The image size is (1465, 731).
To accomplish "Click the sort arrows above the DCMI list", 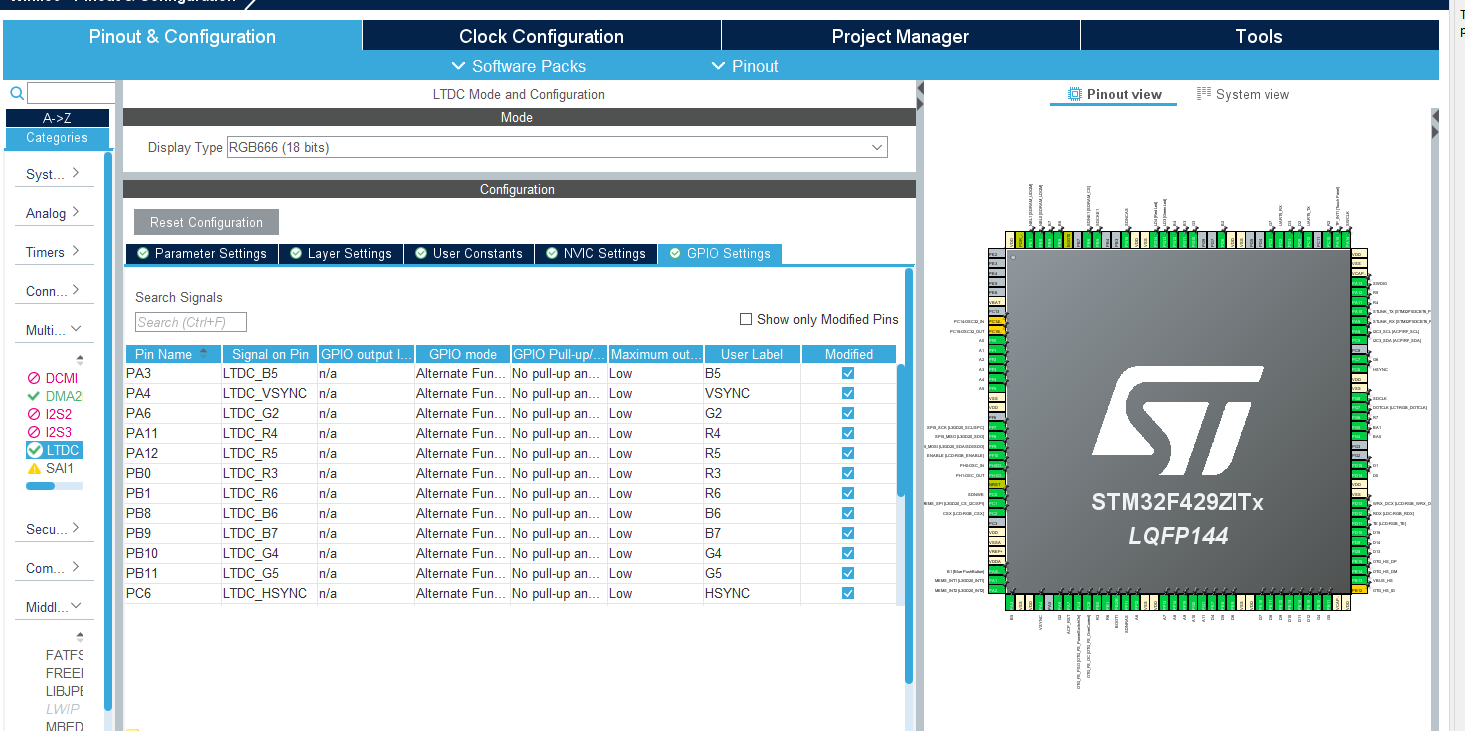I will point(80,359).
